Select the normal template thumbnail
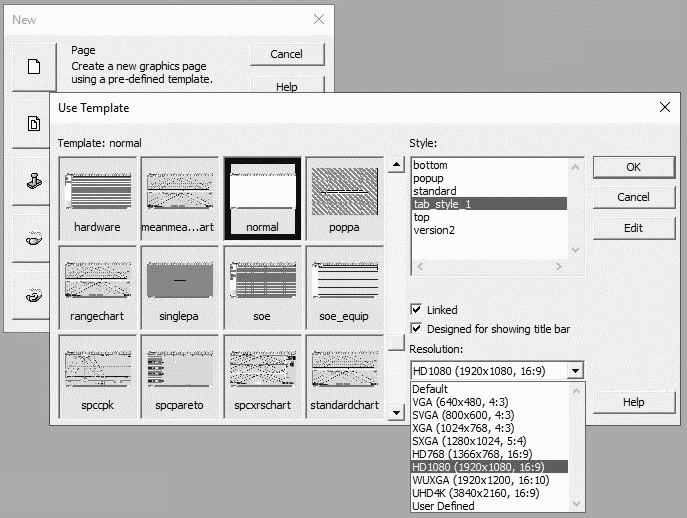 [x=262, y=199]
